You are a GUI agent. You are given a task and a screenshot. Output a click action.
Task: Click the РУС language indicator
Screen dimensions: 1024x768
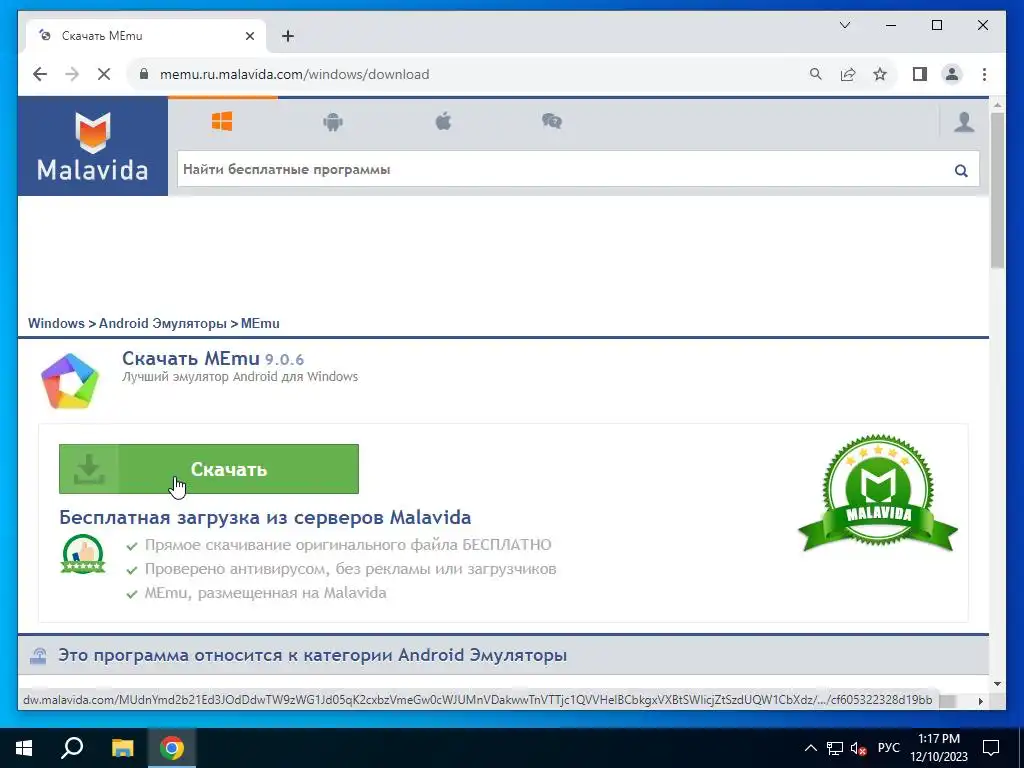(888, 748)
